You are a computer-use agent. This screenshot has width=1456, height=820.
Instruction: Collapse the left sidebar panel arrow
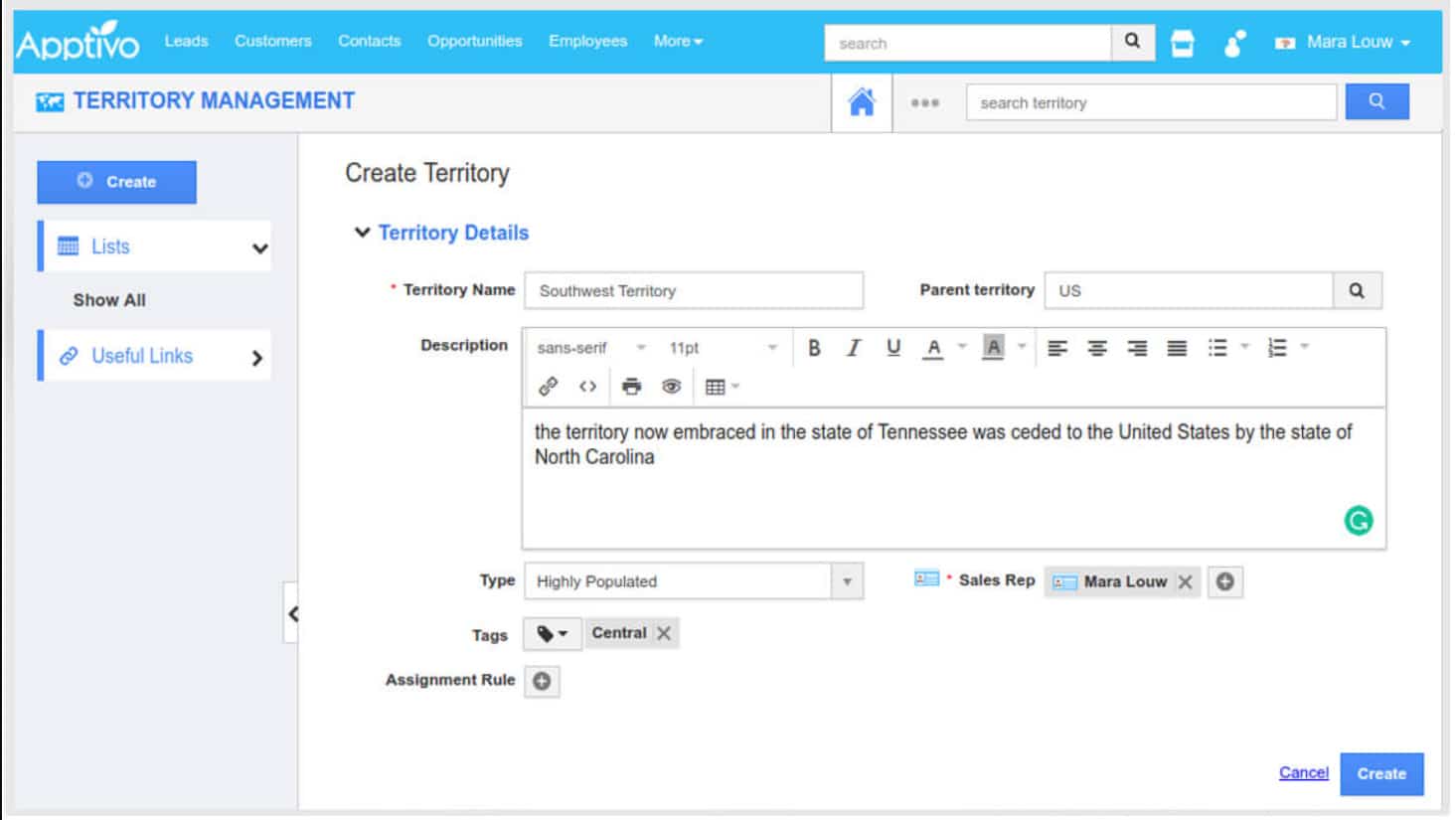click(x=292, y=614)
